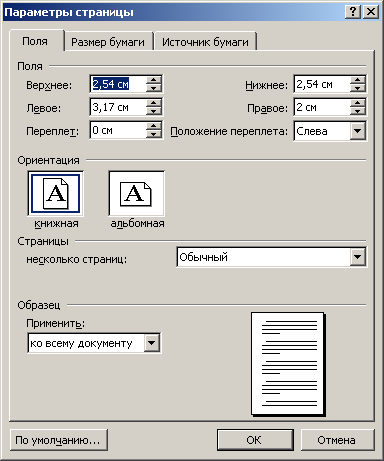Click the Параметры страницы title bar text
The height and width of the screenshot is (461, 384).
pyautogui.click(x=69, y=12)
